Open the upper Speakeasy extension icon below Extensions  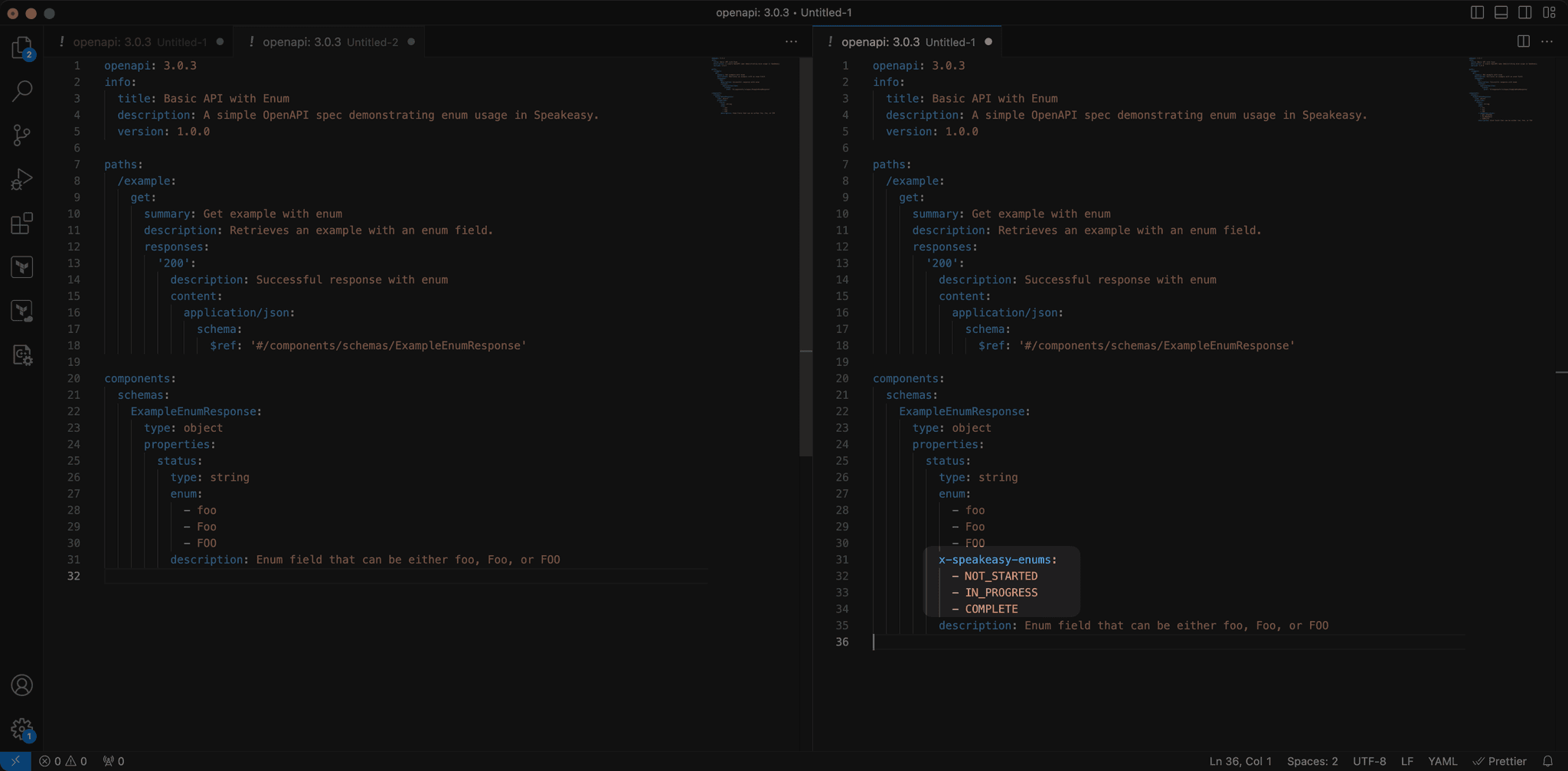click(x=21, y=266)
